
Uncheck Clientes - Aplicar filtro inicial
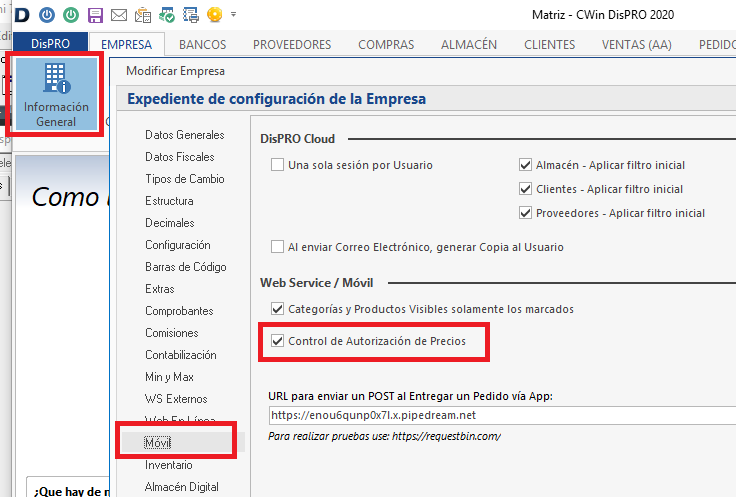click(x=525, y=189)
